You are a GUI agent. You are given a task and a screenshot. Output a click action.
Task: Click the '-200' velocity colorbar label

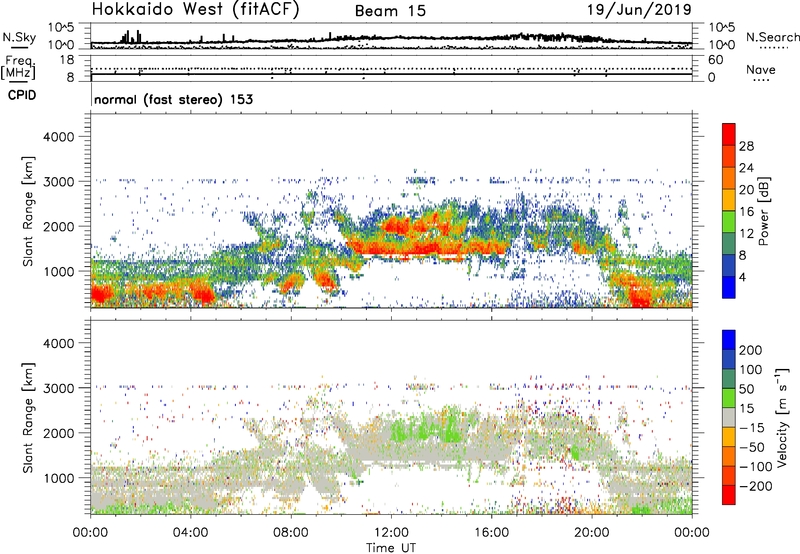click(756, 486)
